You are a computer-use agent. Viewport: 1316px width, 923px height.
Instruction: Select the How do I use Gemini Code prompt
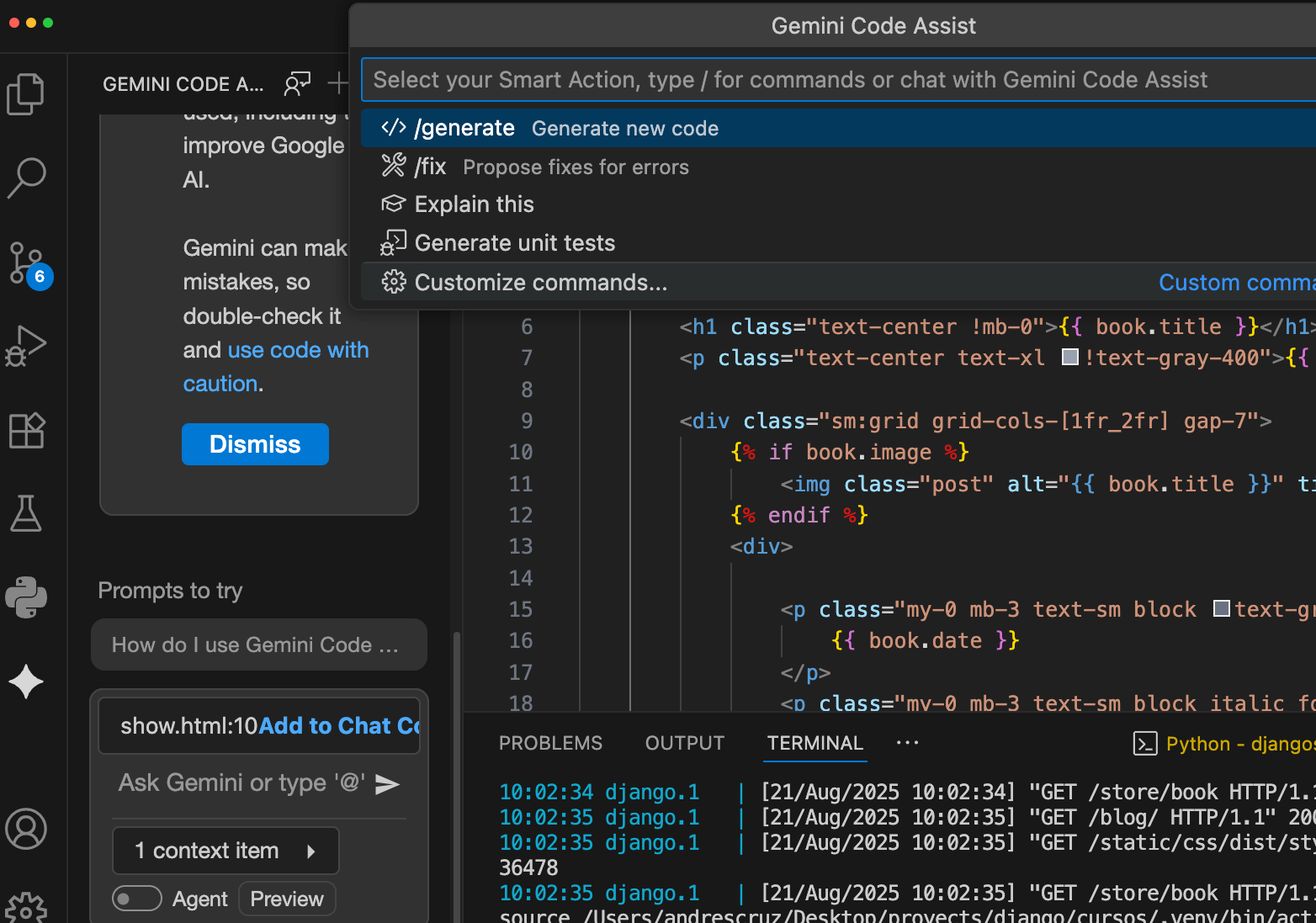259,645
